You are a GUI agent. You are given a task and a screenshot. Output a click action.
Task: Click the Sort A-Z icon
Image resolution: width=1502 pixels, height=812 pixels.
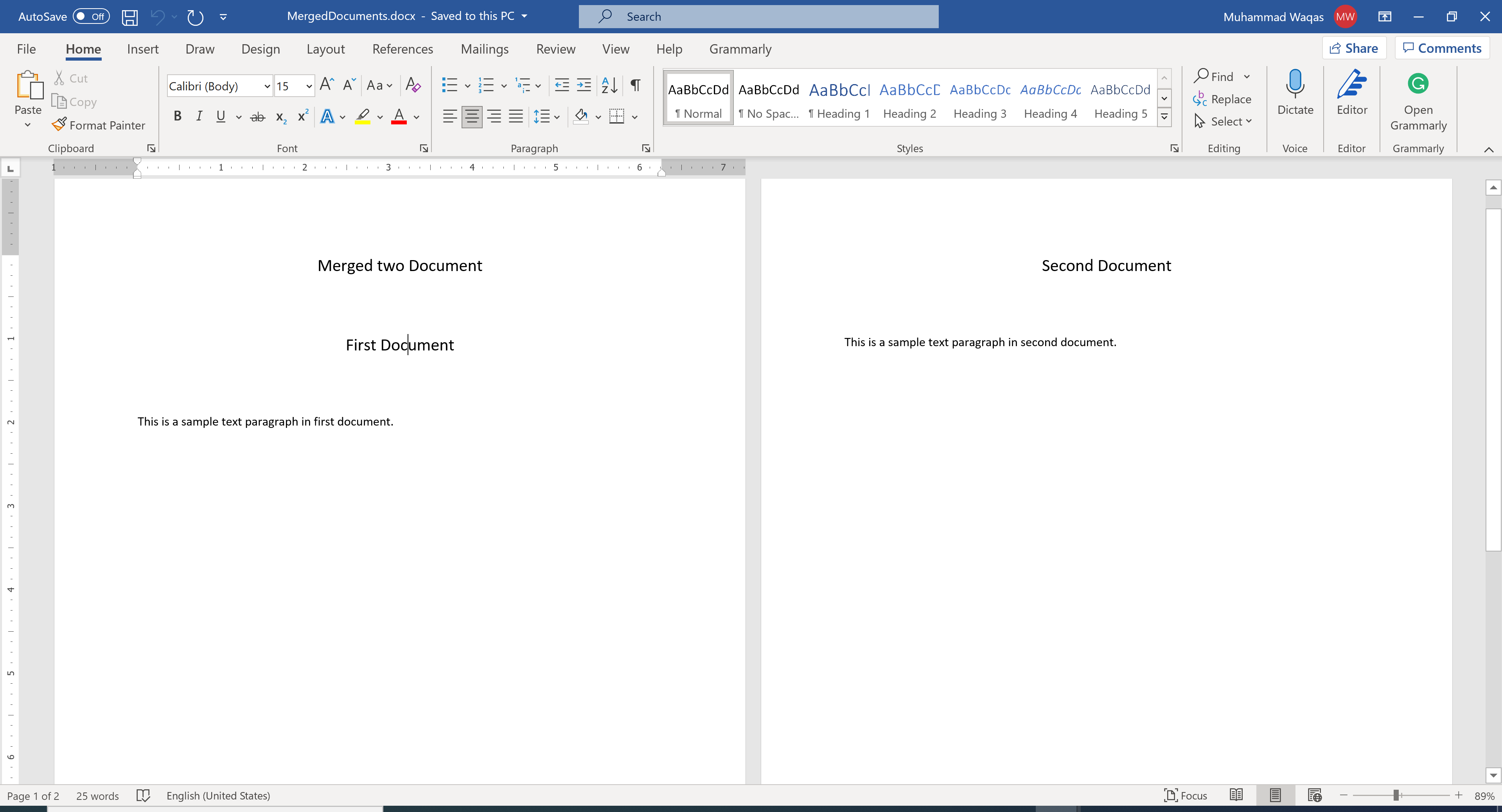pos(609,85)
